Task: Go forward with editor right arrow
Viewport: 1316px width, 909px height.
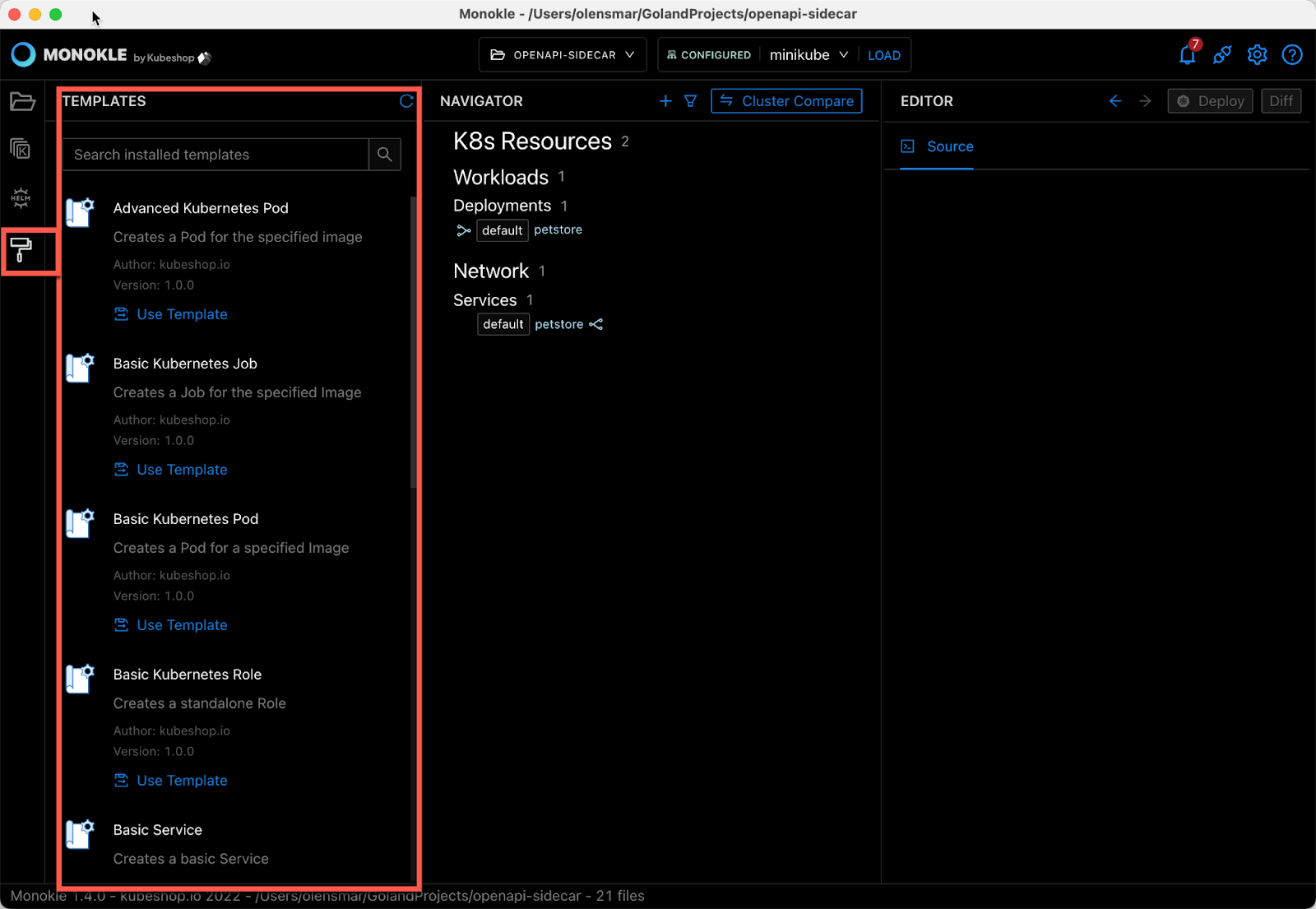Action: click(1145, 100)
